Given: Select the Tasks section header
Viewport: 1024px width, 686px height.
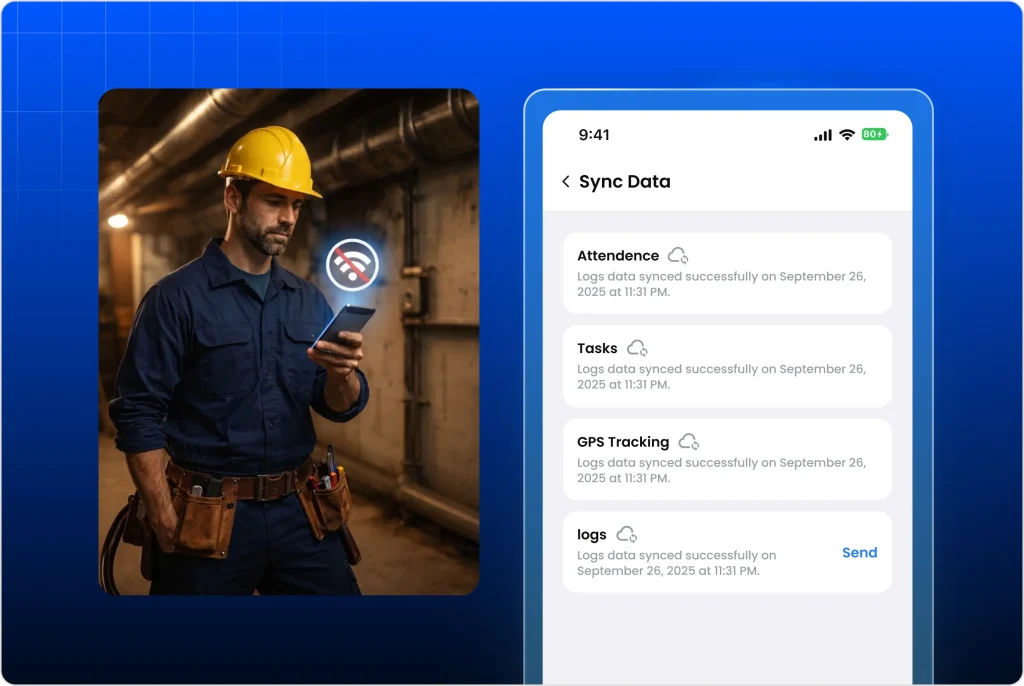Looking at the screenshot, I should point(597,348).
